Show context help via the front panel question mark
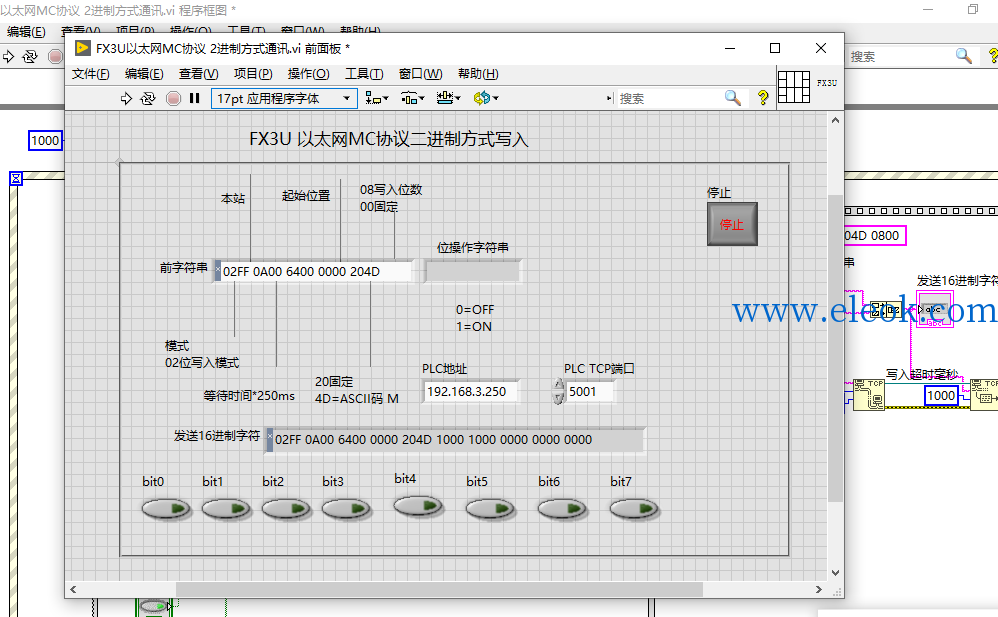 click(x=763, y=98)
